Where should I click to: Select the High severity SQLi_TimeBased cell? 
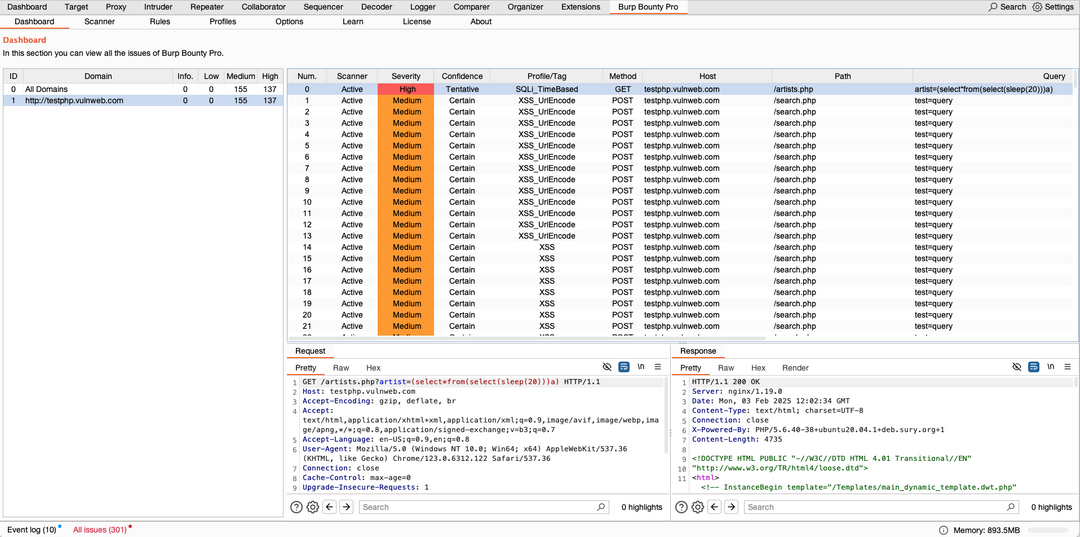click(x=406, y=89)
